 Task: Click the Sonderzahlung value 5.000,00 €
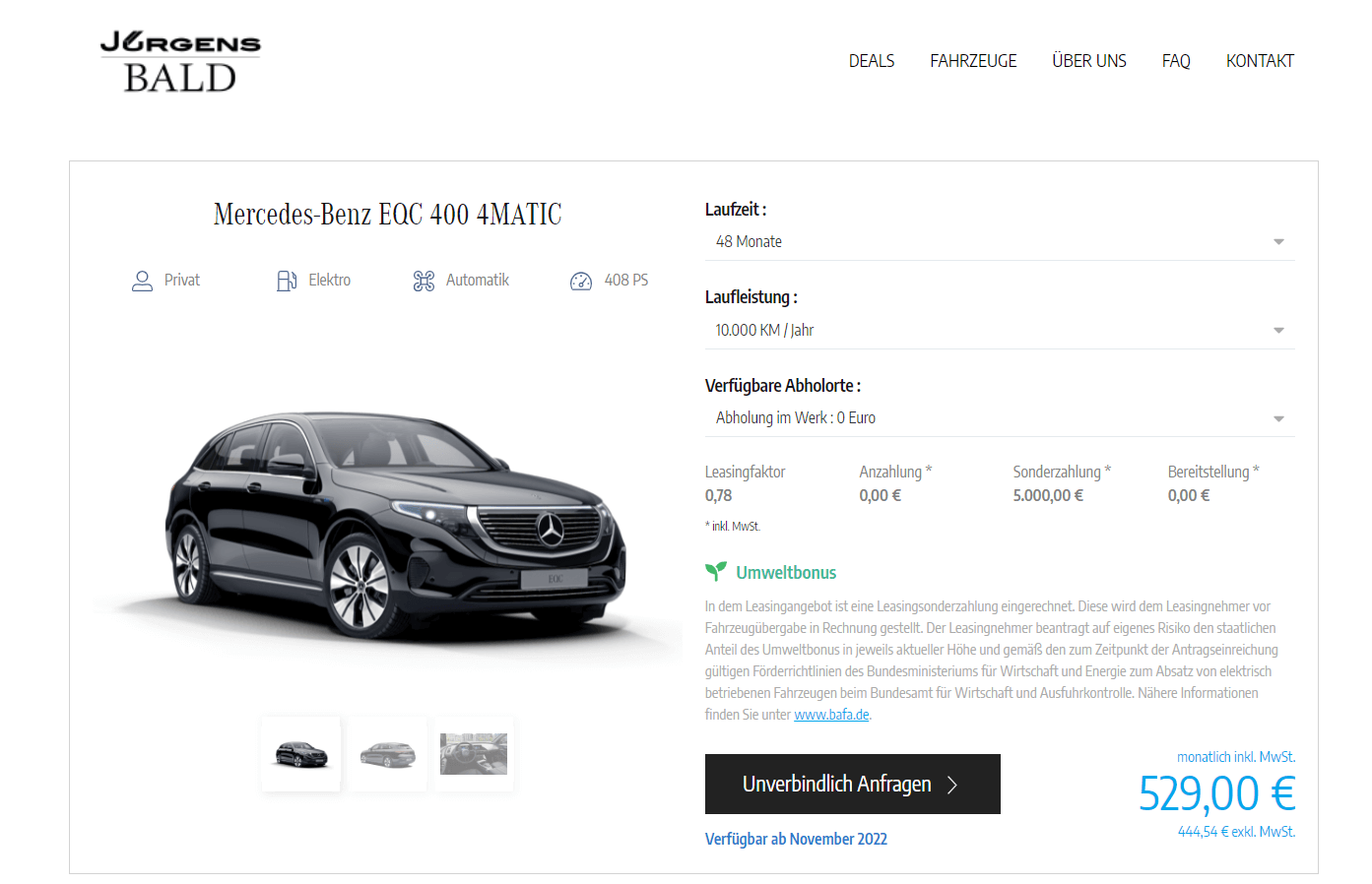(x=1048, y=496)
